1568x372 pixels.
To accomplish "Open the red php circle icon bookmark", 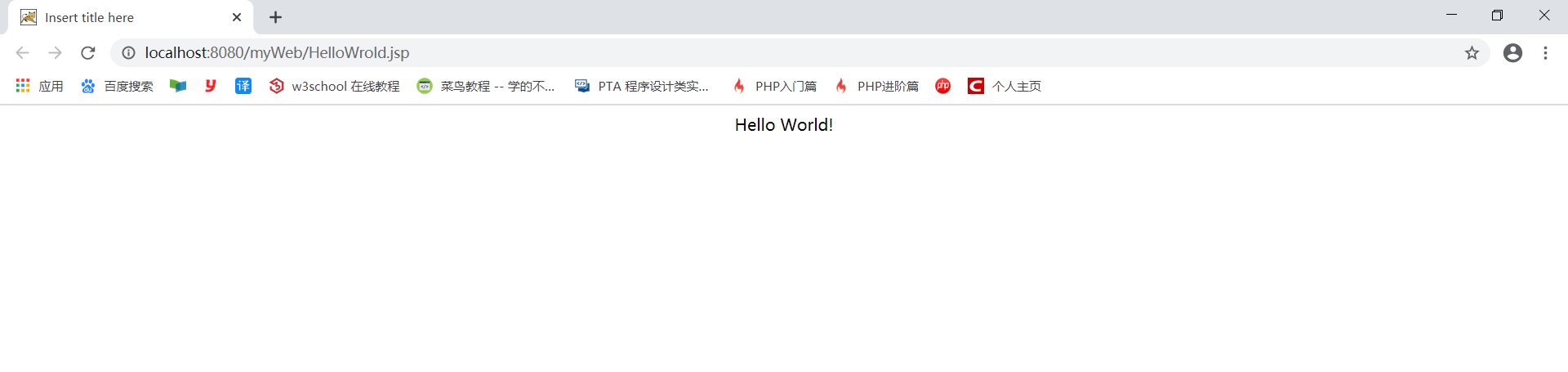I will (x=943, y=86).
